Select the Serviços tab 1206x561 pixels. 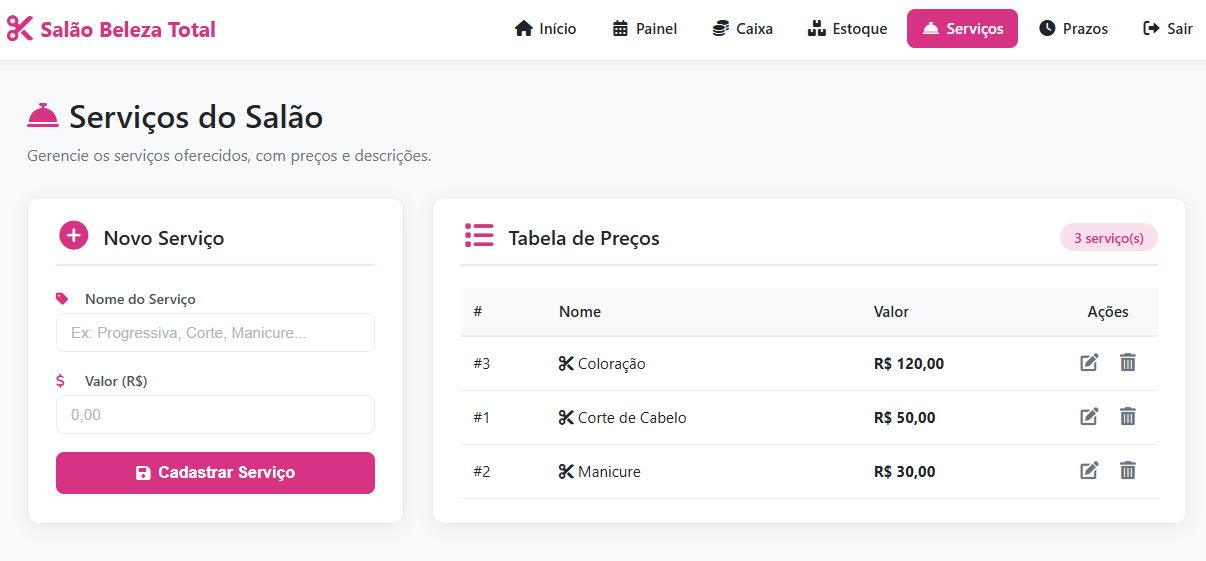point(962,29)
